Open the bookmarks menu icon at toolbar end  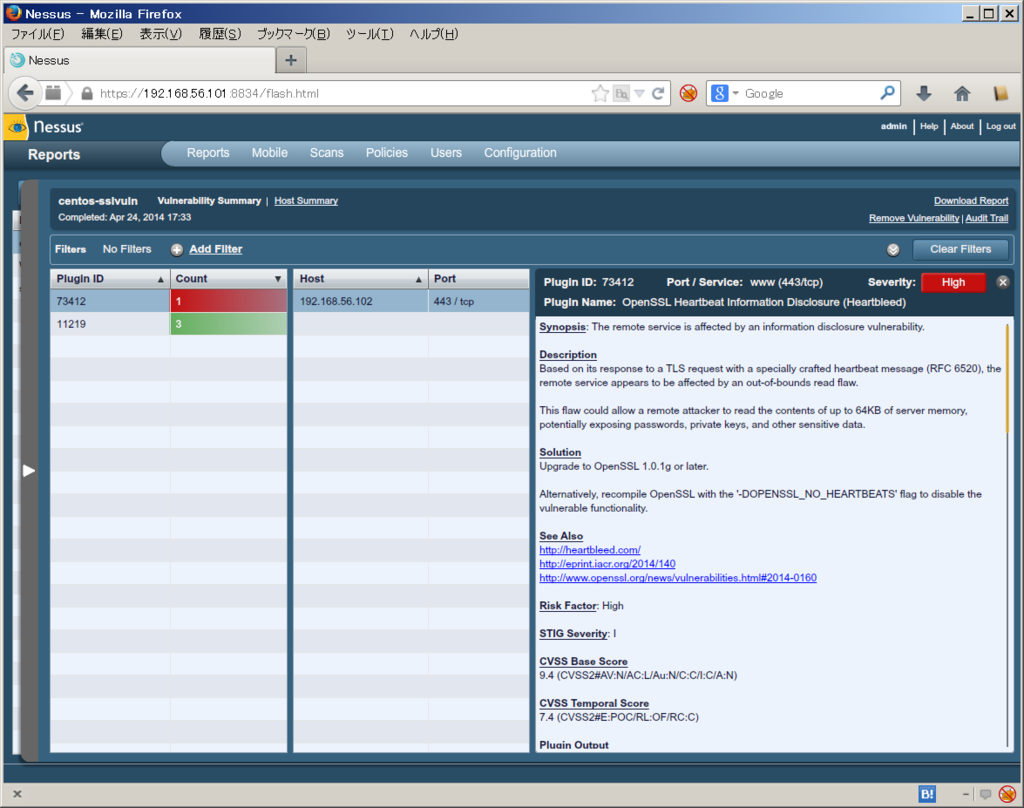tap(1000, 93)
